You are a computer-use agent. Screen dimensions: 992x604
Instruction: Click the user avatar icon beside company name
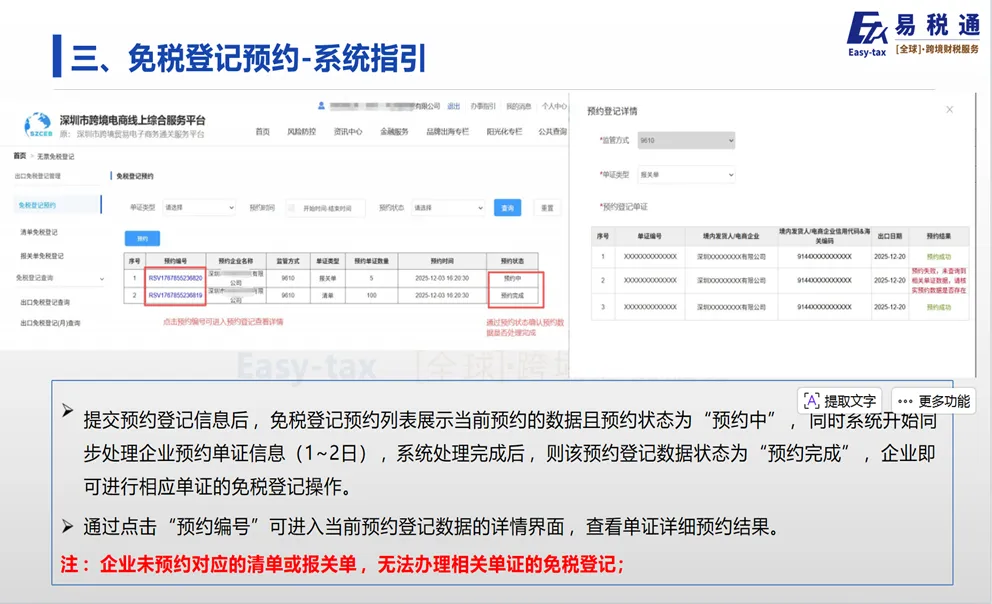(320, 105)
